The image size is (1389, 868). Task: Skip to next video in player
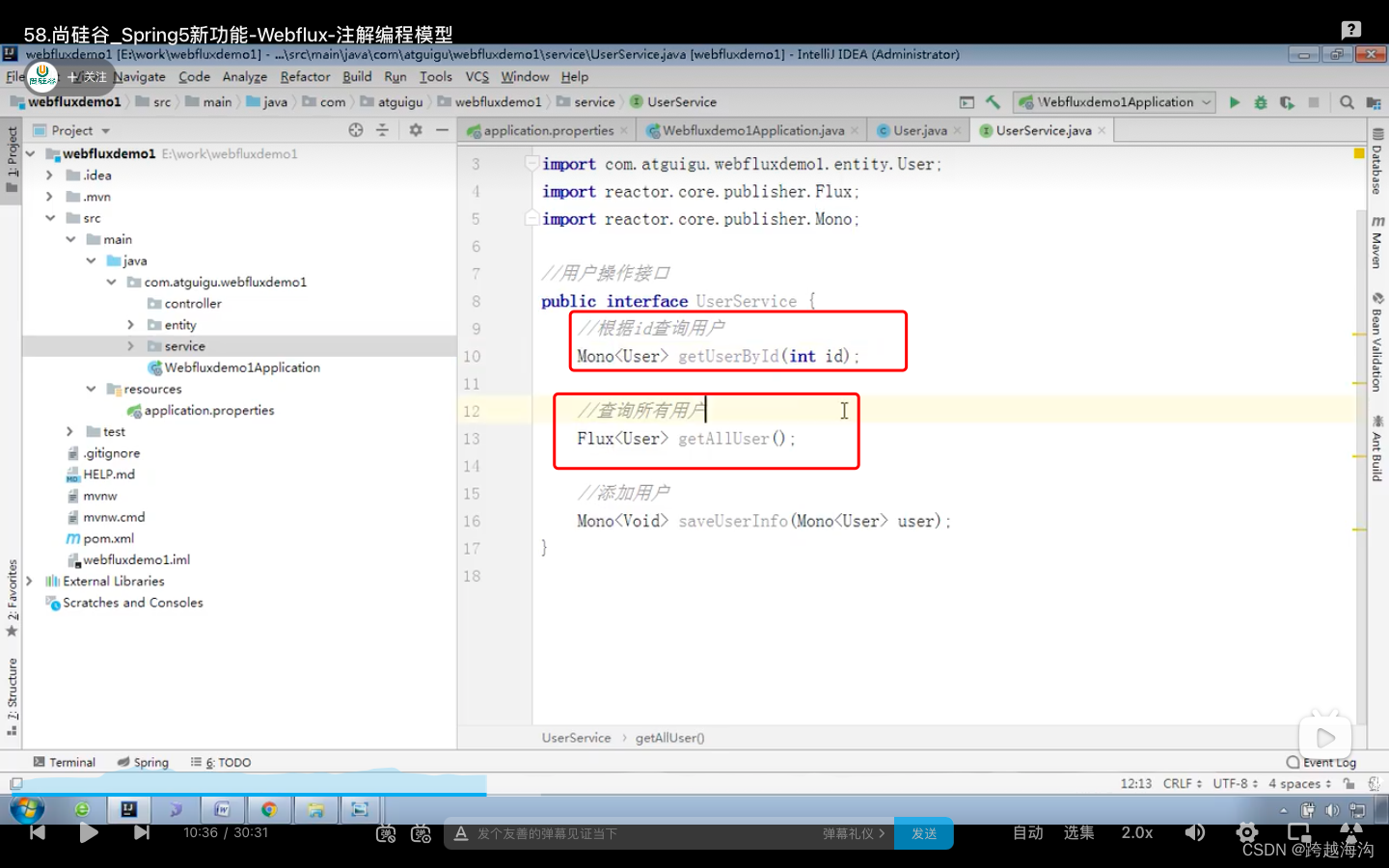(x=142, y=832)
